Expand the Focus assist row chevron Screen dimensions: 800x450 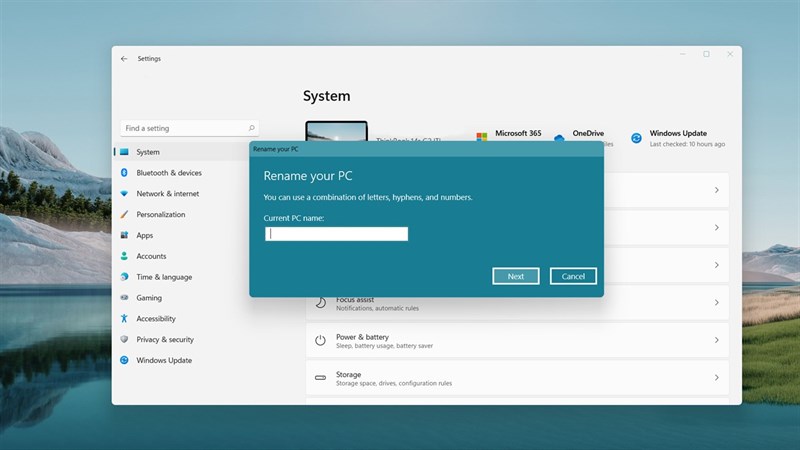pyautogui.click(x=717, y=303)
